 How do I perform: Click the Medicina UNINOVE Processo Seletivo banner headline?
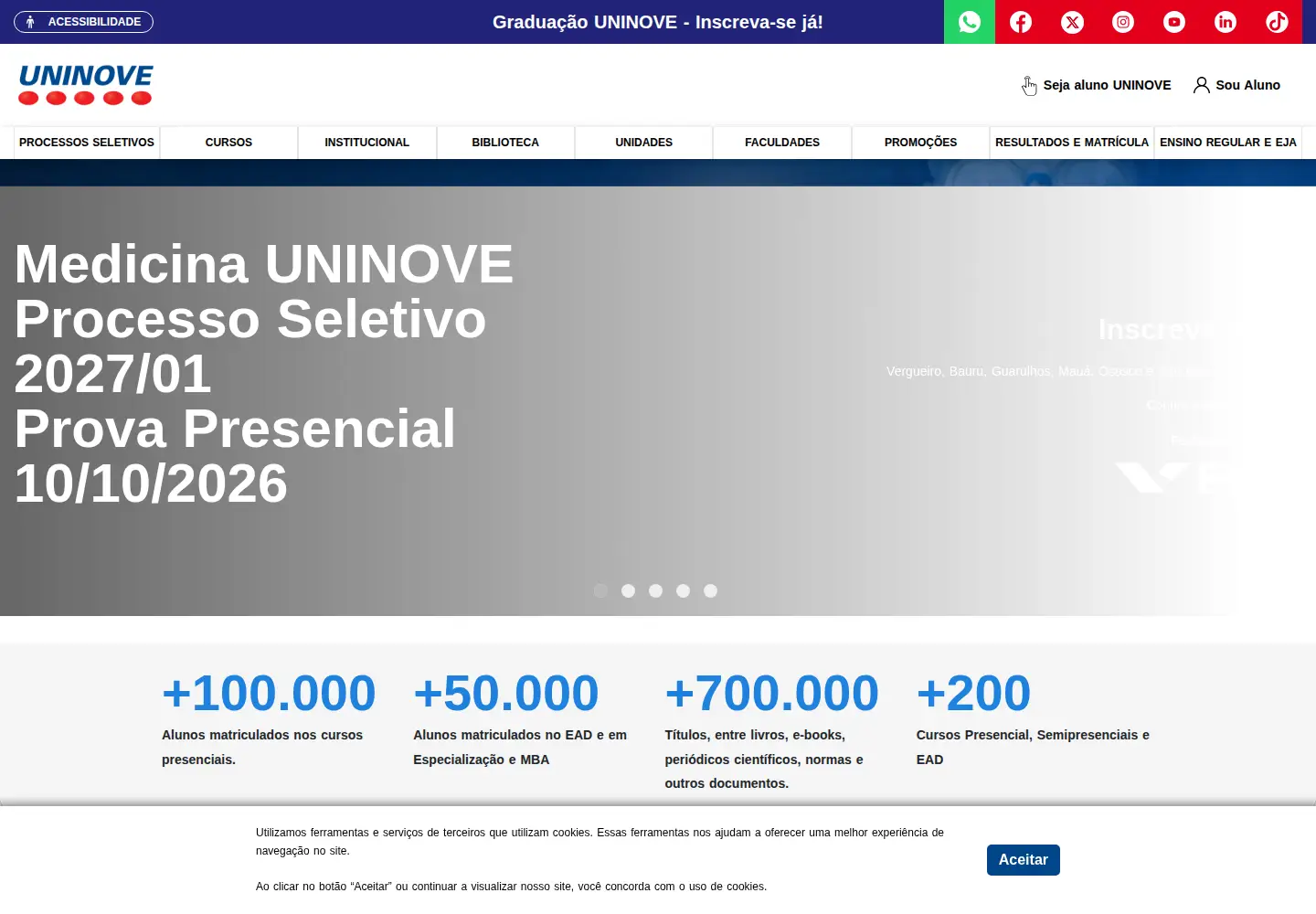[264, 373]
